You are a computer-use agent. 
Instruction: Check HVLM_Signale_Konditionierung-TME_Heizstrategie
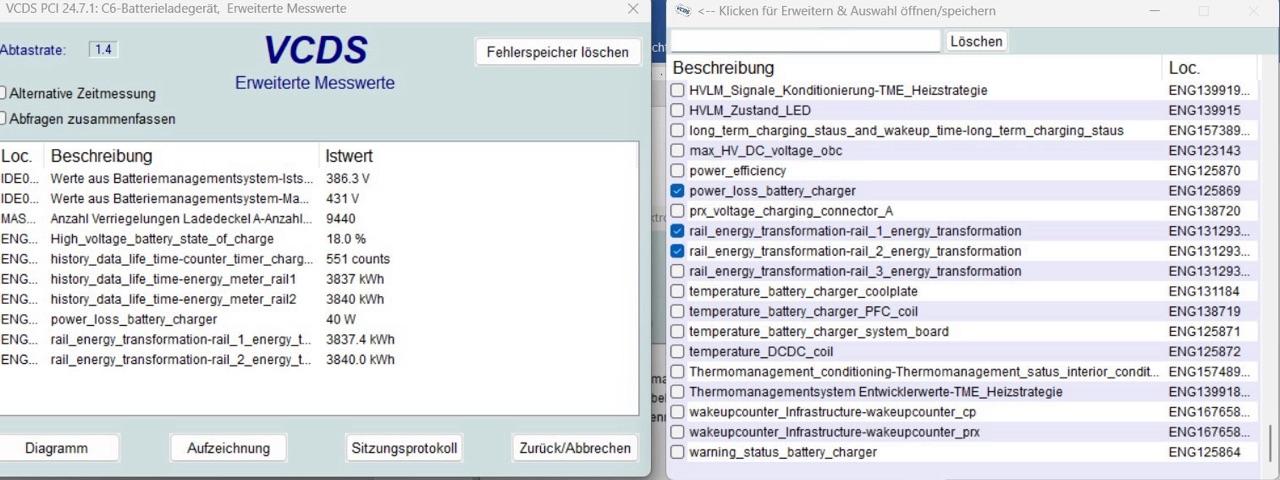click(x=678, y=90)
